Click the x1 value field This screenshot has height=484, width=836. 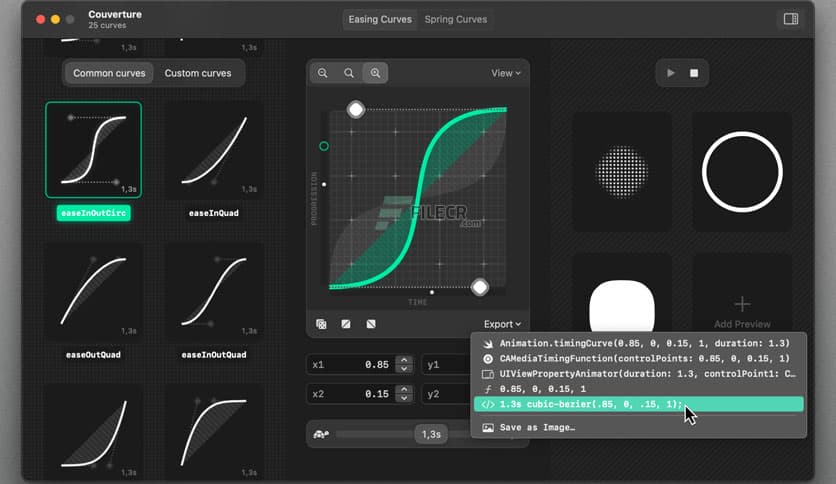360,365
